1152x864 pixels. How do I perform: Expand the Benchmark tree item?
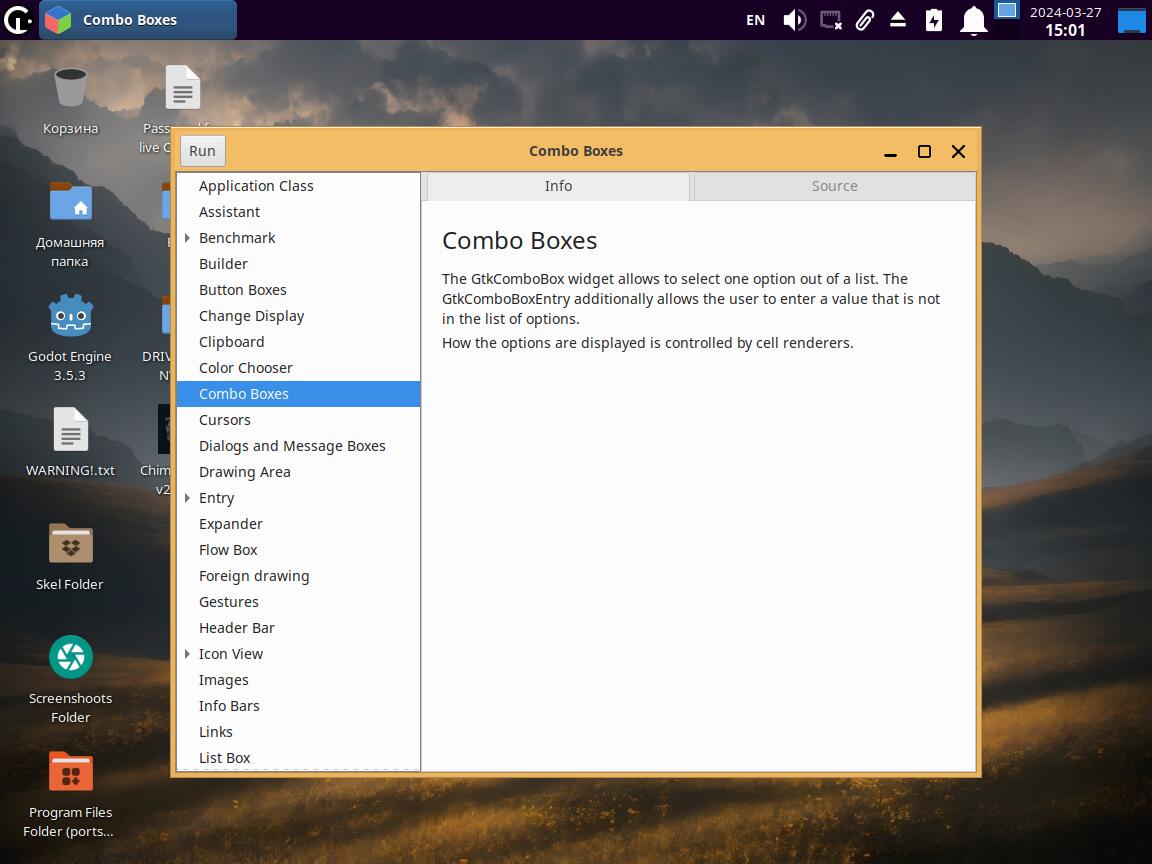coord(187,238)
